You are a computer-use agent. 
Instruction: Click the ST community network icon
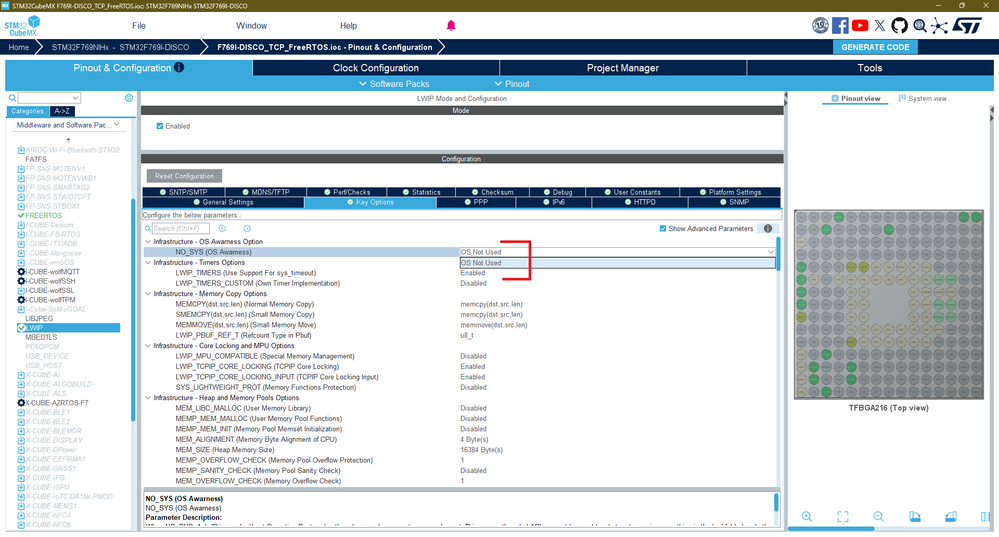tap(939, 25)
